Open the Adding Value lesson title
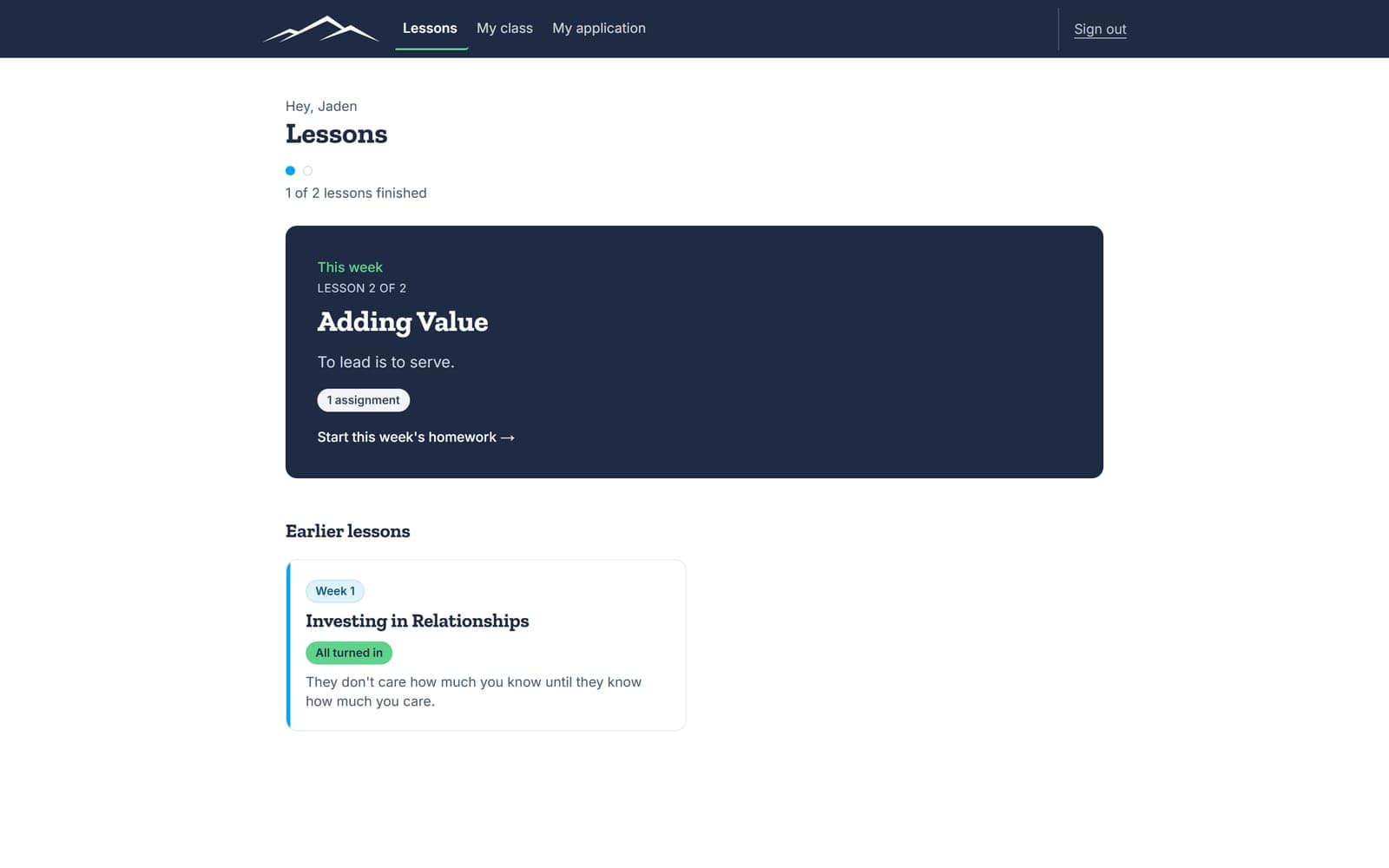The height and width of the screenshot is (868, 1389). click(x=403, y=322)
